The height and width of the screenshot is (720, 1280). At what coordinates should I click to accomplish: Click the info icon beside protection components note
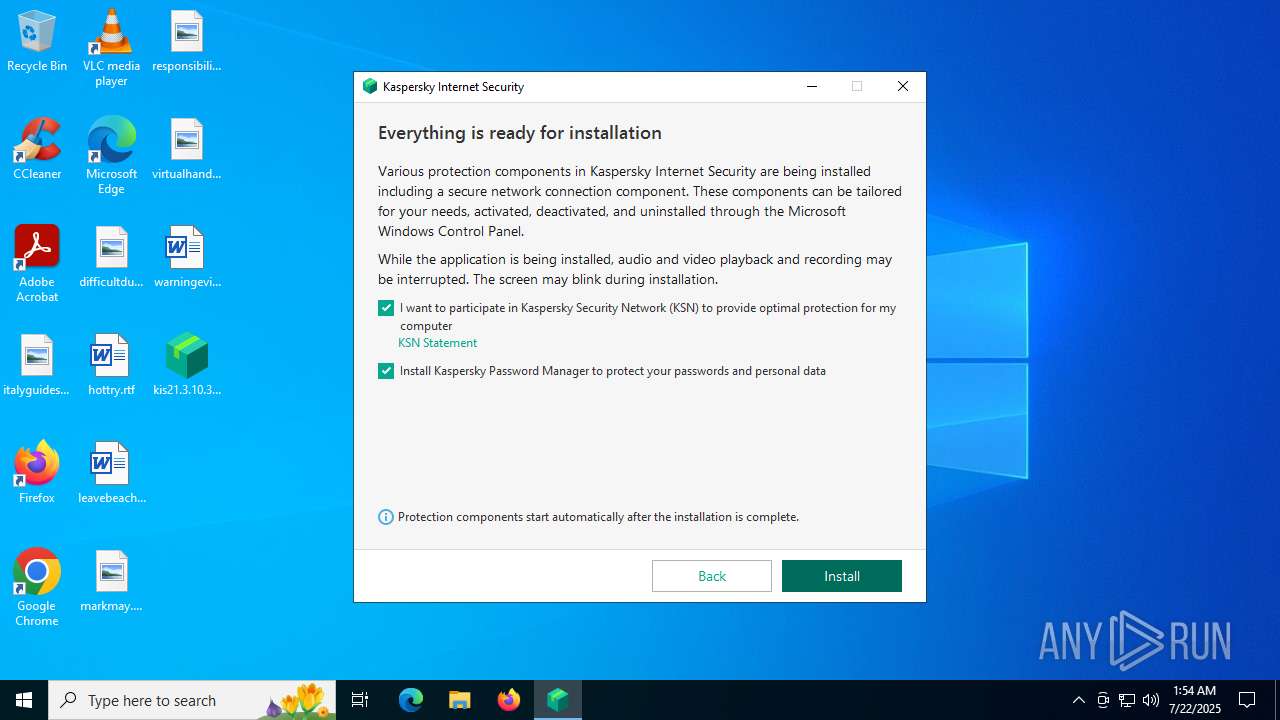click(386, 517)
